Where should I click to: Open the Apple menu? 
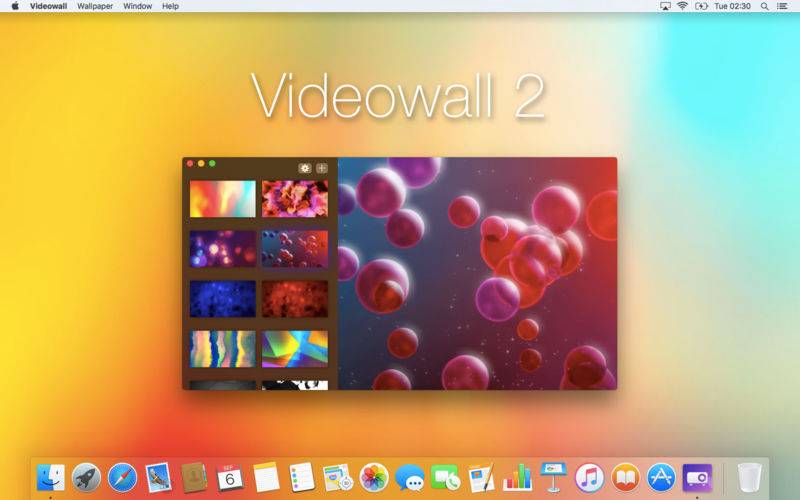point(15,6)
